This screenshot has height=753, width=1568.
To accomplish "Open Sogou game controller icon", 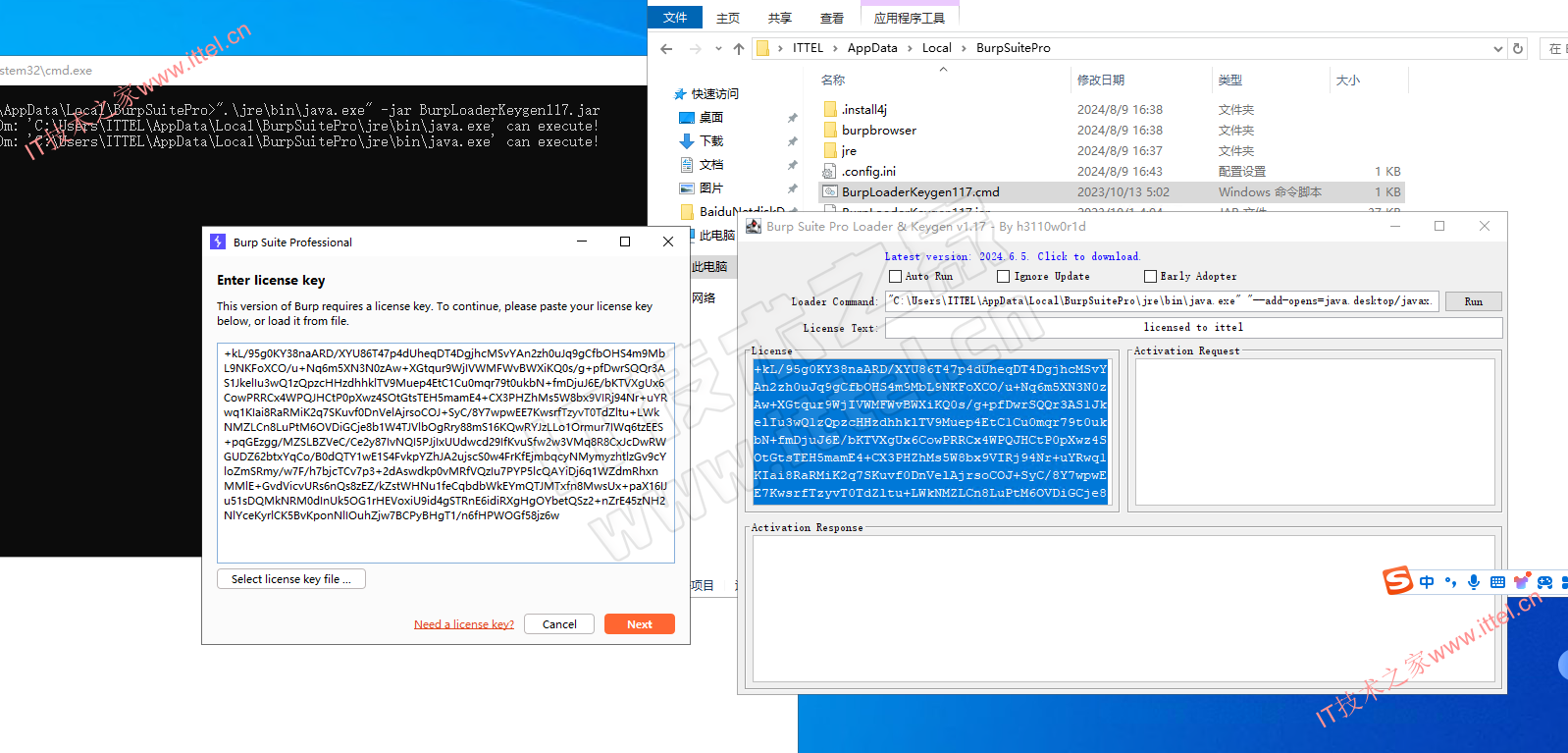I will click(1544, 582).
